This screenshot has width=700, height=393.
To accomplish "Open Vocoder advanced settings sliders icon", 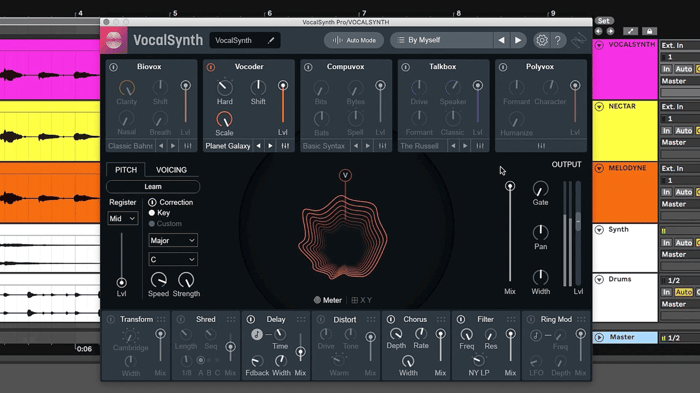I will tap(285, 146).
